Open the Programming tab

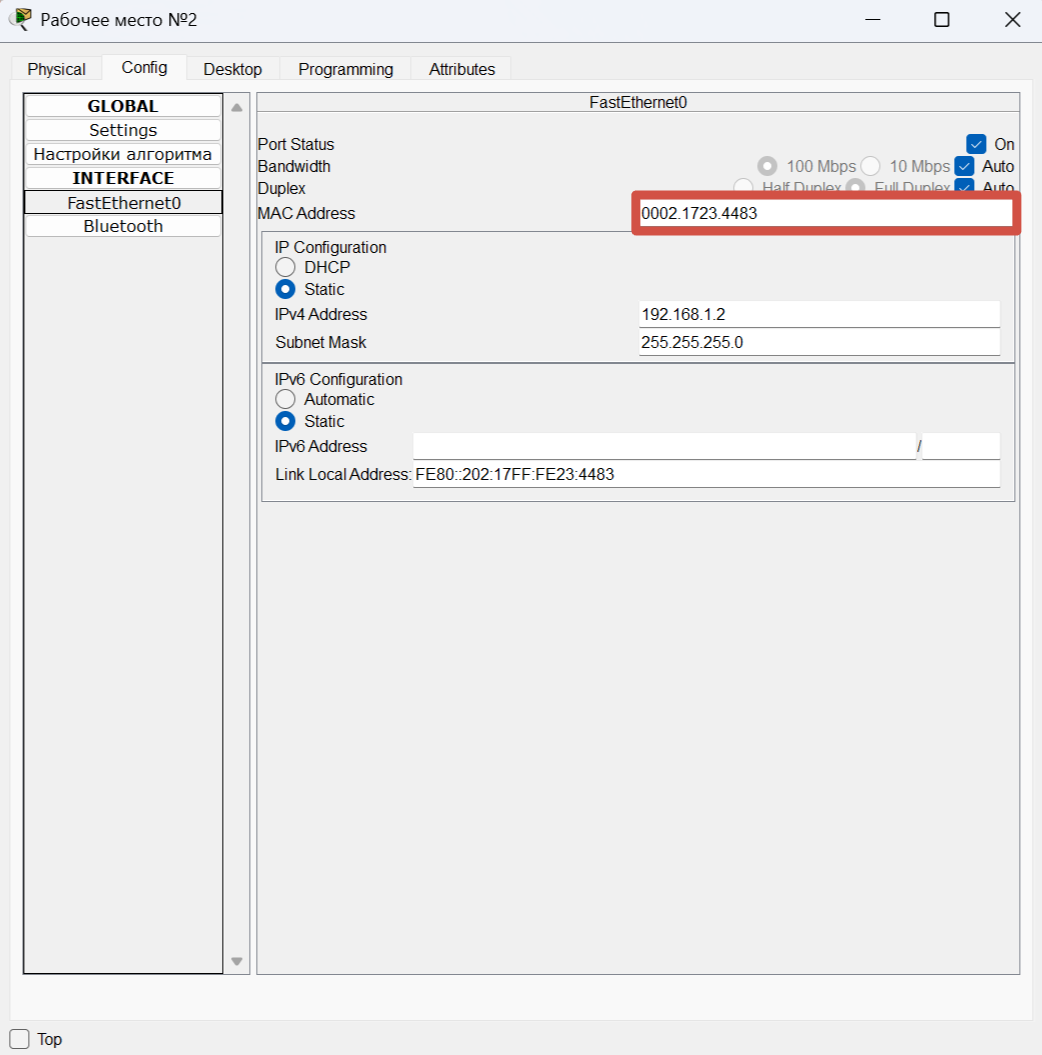[x=346, y=69]
